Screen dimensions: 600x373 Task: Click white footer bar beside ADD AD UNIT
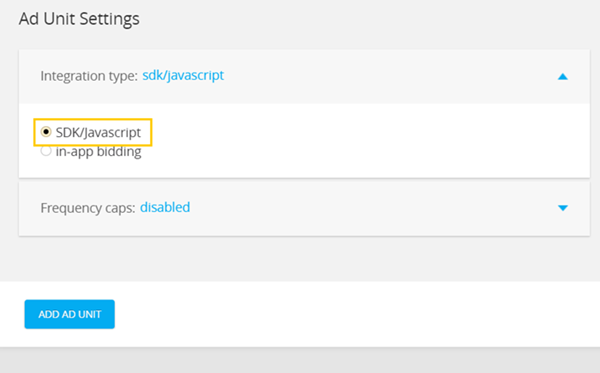click(356, 314)
